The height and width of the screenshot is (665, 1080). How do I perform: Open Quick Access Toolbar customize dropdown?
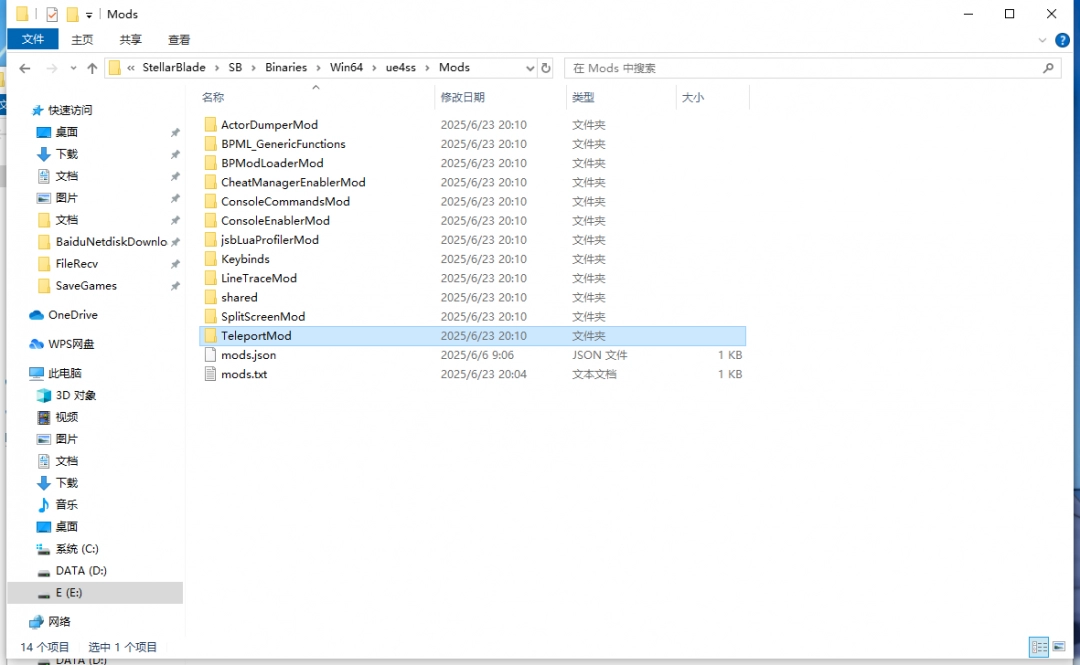(89, 14)
